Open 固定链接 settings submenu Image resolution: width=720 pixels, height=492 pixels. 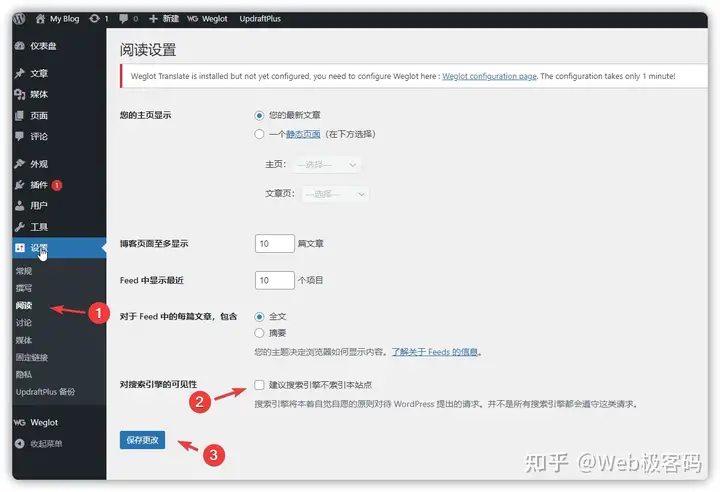tap(32, 357)
